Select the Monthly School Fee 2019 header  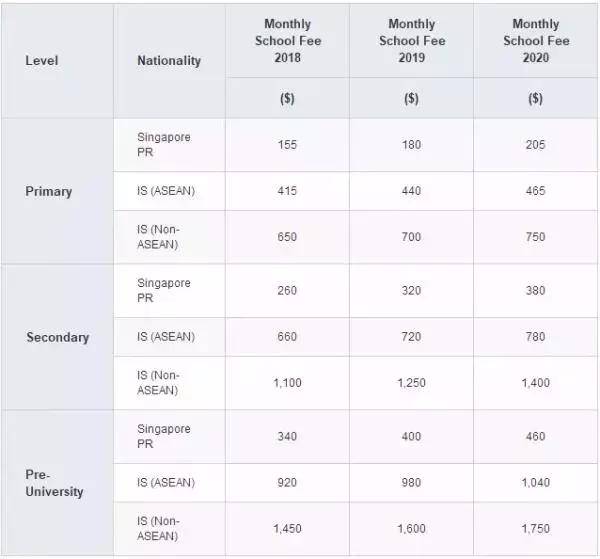[411, 40]
